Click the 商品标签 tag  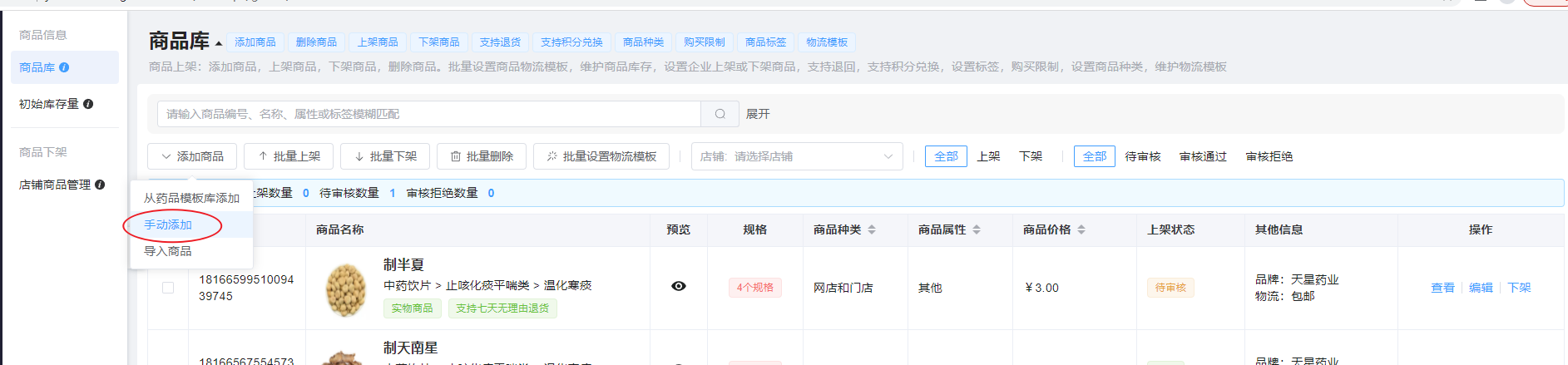(x=766, y=42)
